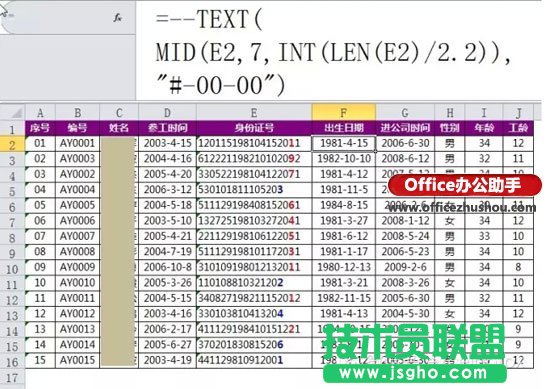Click the 性别 header cell

pyautogui.click(x=450, y=128)
